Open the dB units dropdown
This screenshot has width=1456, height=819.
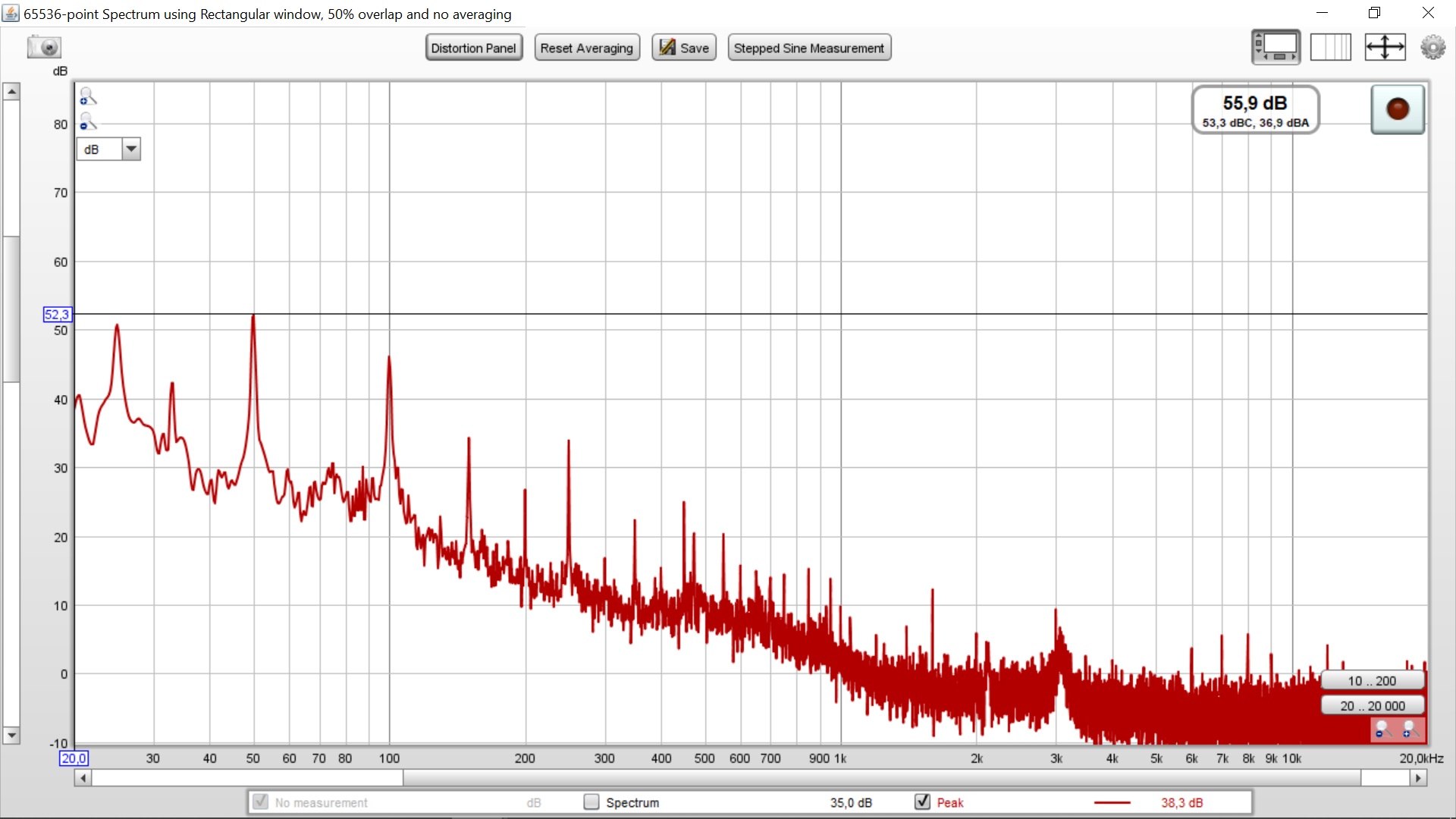click(x=131, y=149)
